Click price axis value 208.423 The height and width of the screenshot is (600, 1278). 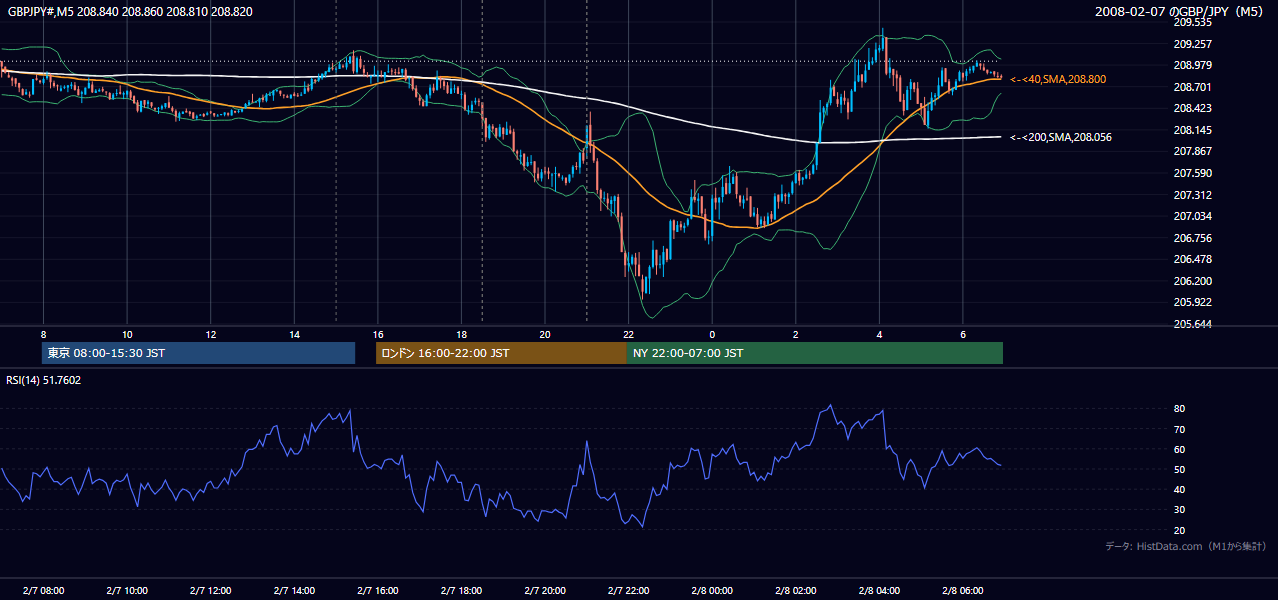pos(1192,109)
